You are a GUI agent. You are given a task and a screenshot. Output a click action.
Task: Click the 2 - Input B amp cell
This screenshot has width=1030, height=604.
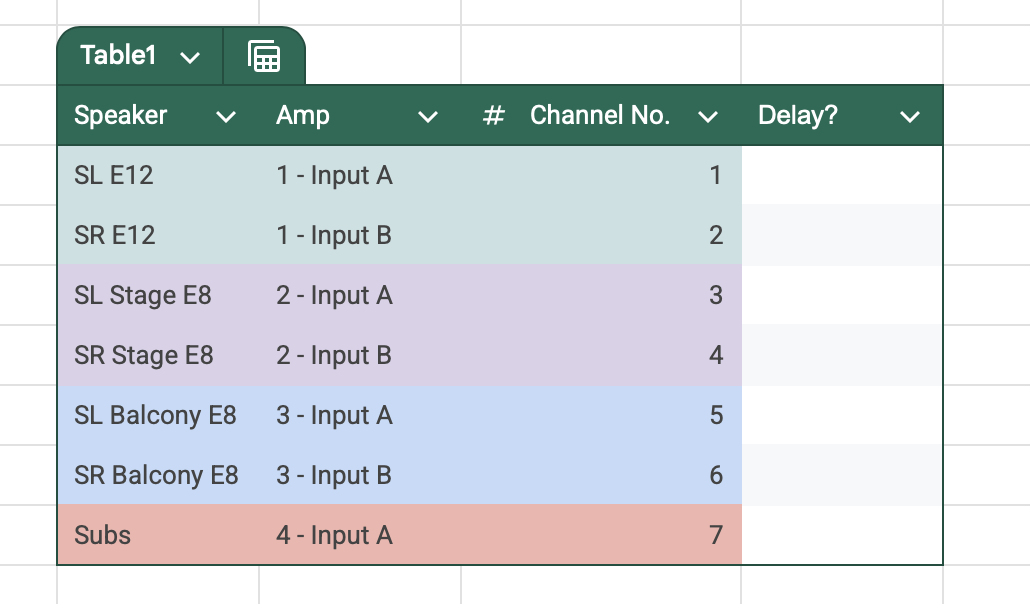click(360, 355)
